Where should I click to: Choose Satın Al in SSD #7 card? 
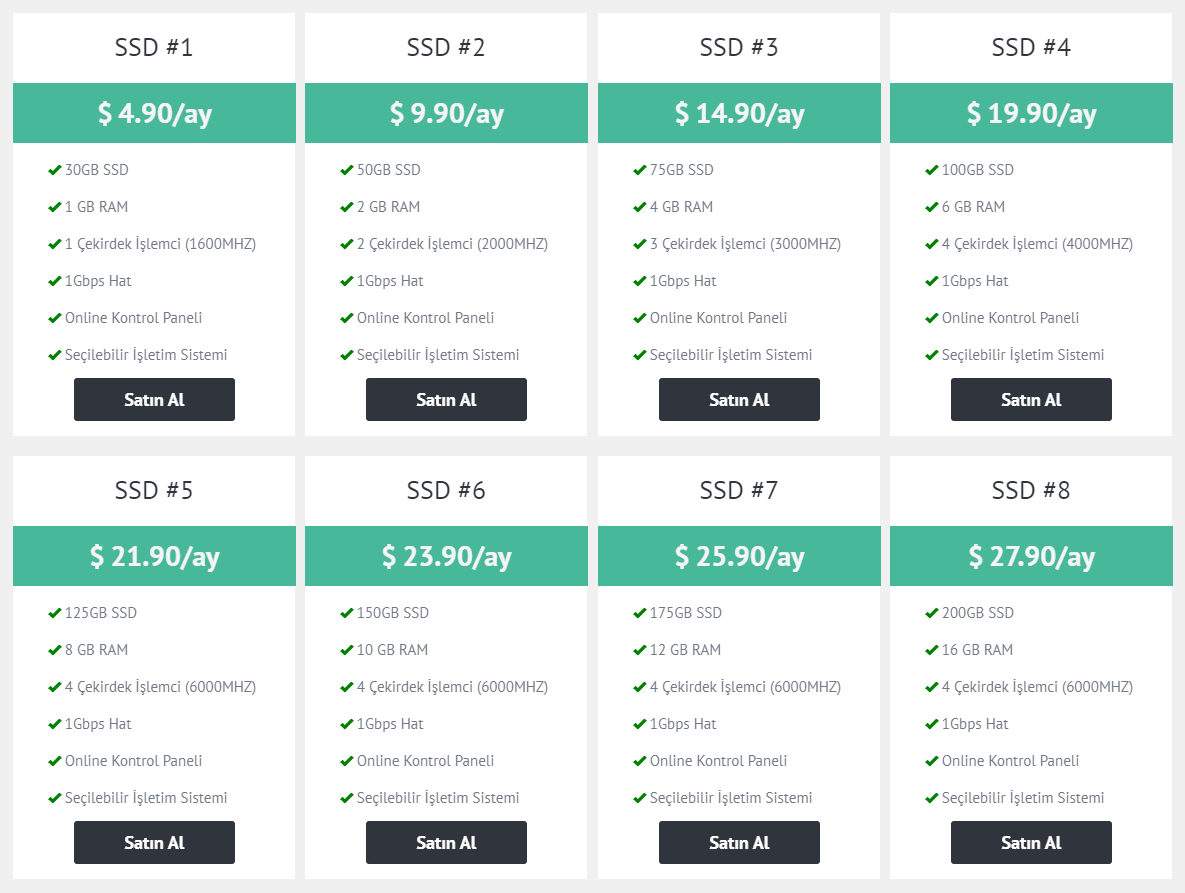click(x=739, y=842)
